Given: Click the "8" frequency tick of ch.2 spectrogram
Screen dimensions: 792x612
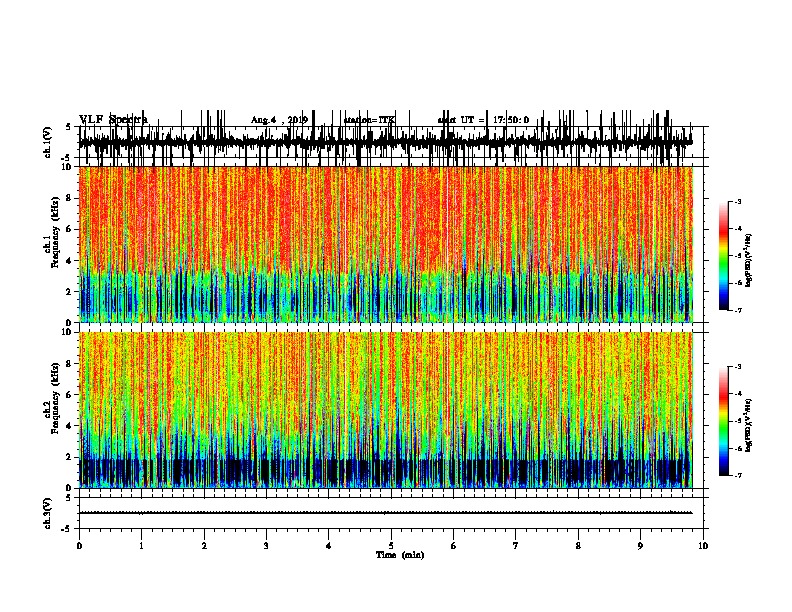Looking at the screenshot, I should [70, 364].
